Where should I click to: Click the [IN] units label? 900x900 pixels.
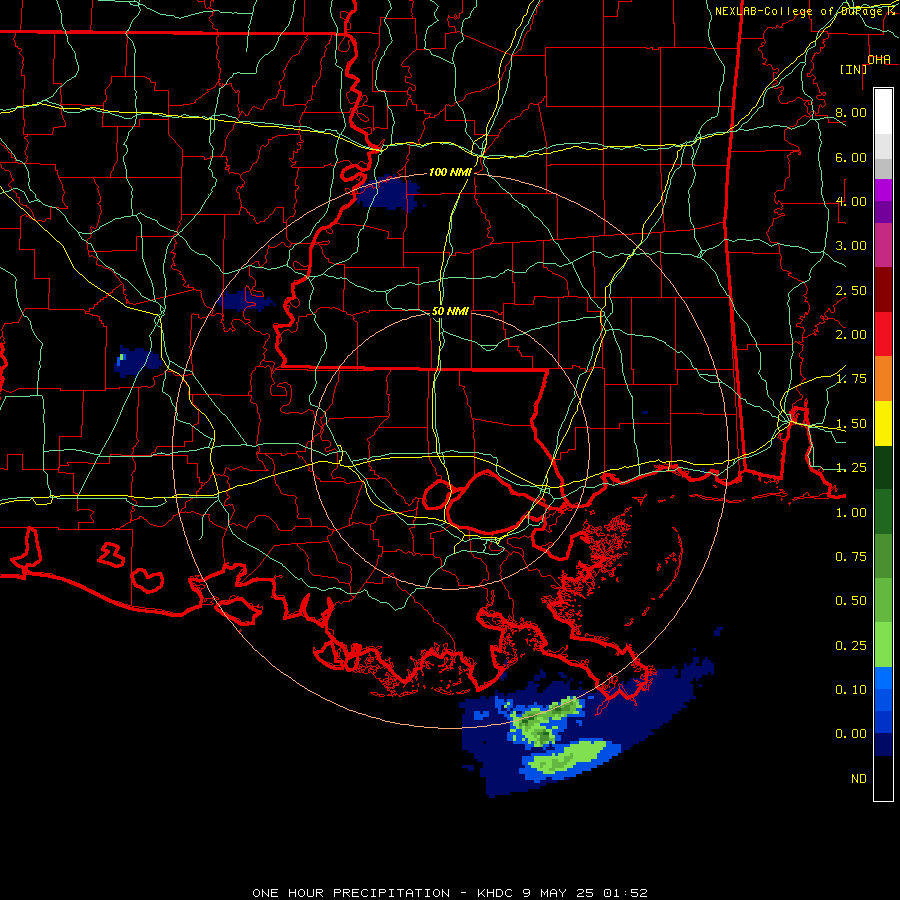(854, 69)
